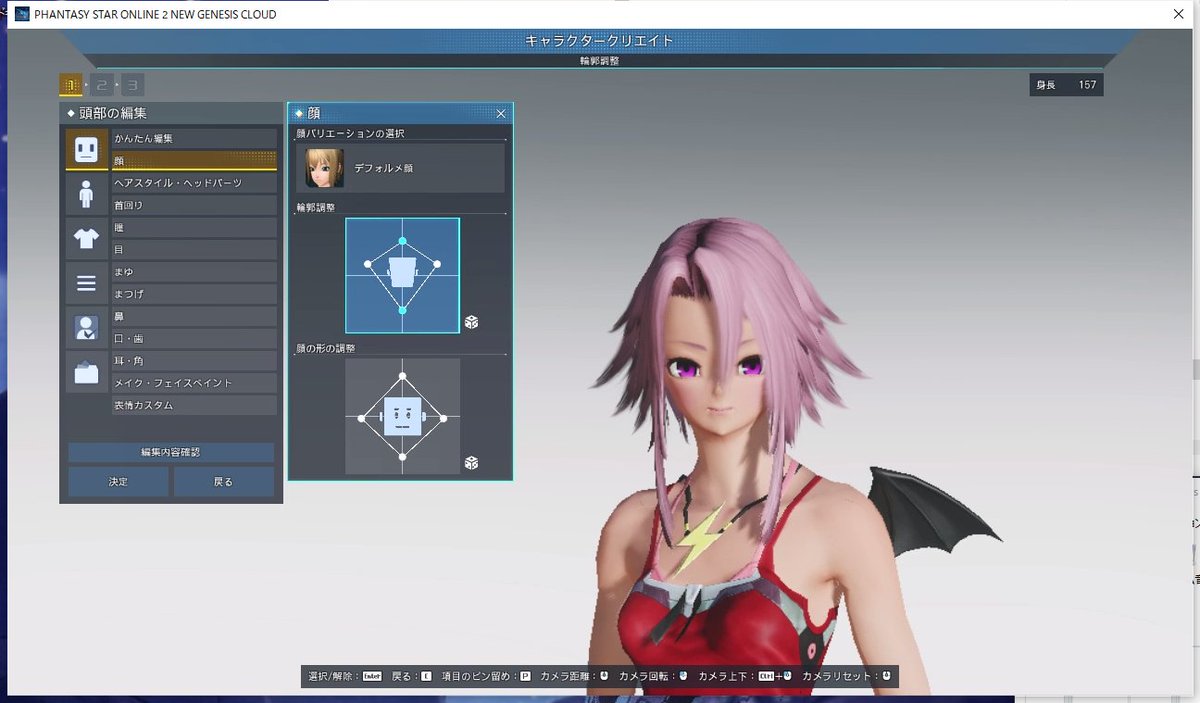This screenshot has width=1200, height=703.
Task: Click the カメラリセット hint in bottom bar
Action: (x=846, y=677)
